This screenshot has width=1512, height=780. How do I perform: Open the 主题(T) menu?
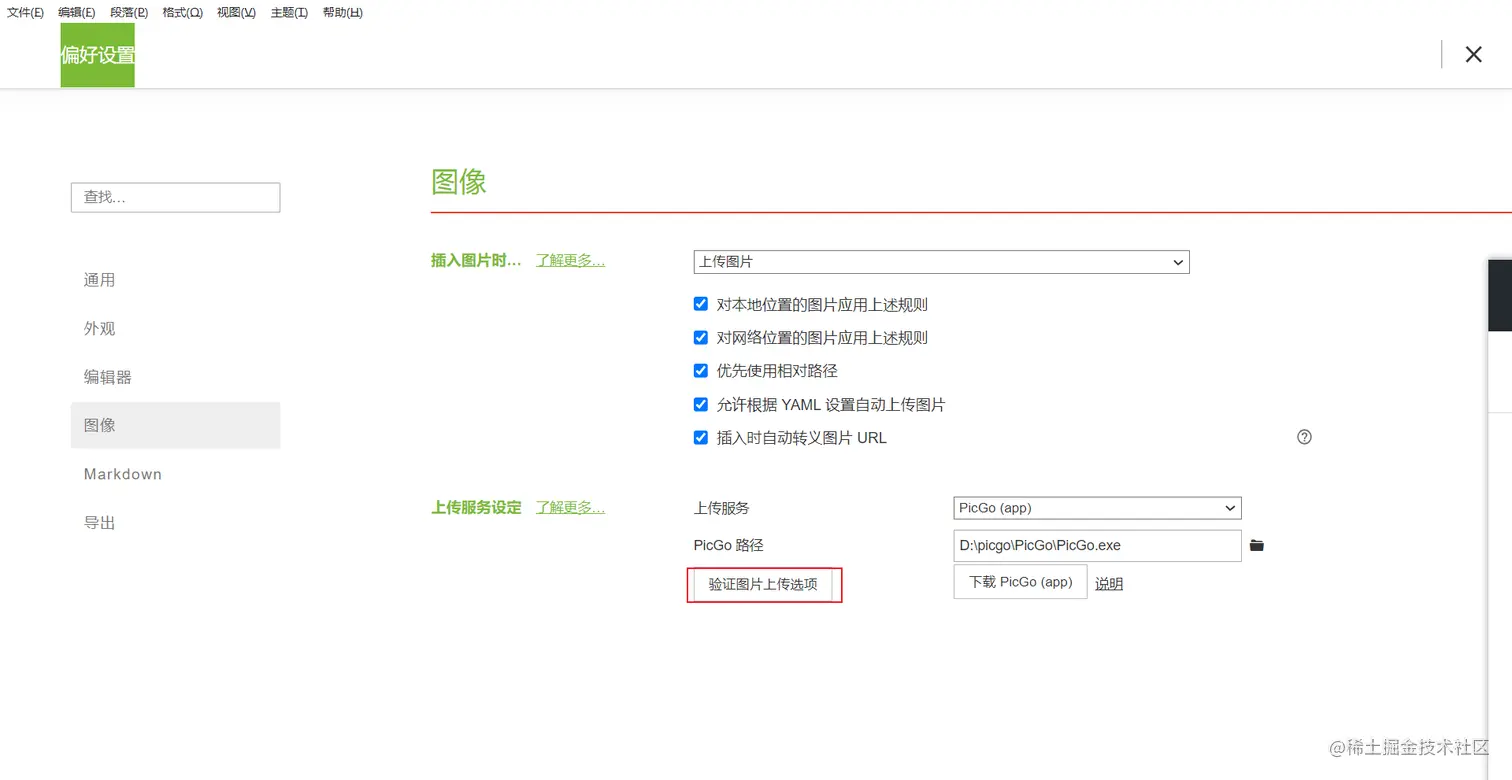289,13
